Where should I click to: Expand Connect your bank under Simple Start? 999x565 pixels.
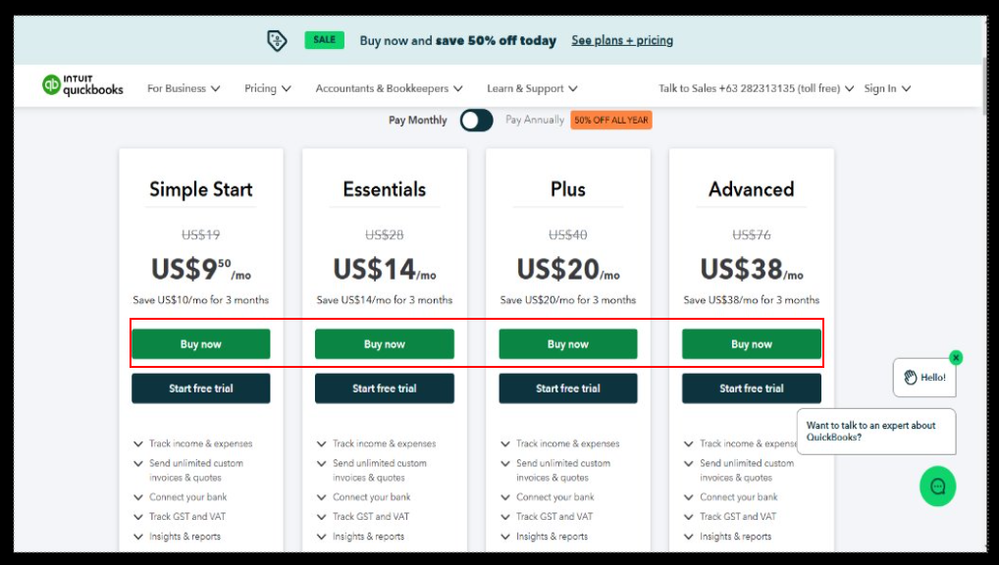click(180, 497)
